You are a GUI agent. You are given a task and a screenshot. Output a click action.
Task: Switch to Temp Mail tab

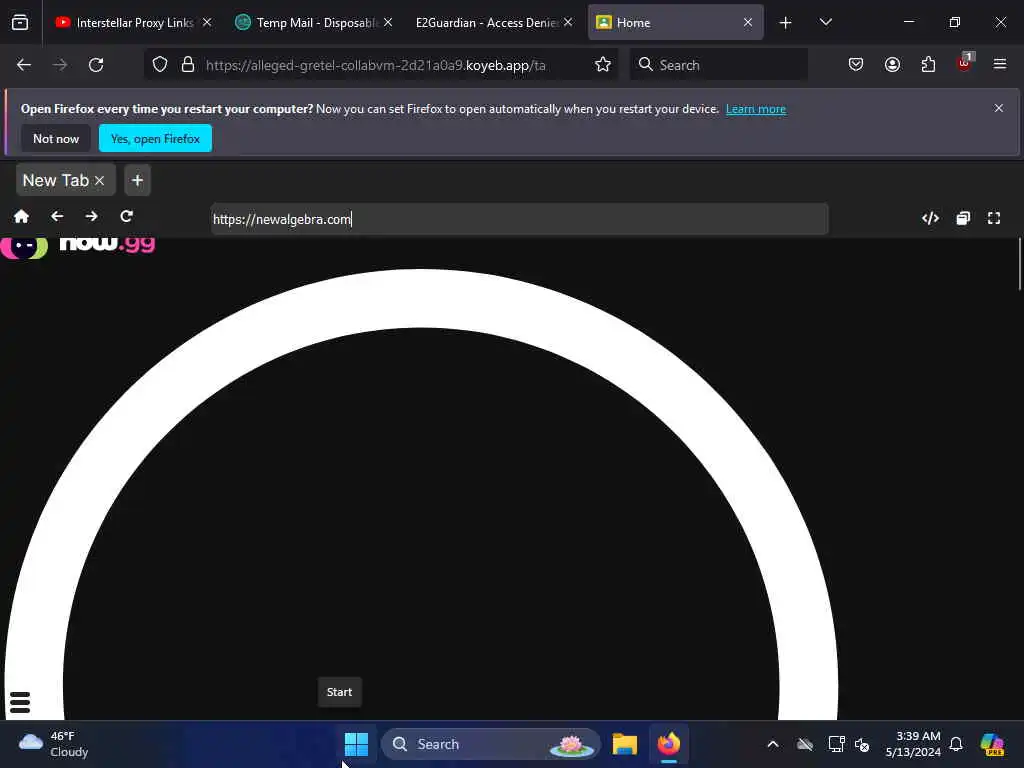[x=313, y=22]
